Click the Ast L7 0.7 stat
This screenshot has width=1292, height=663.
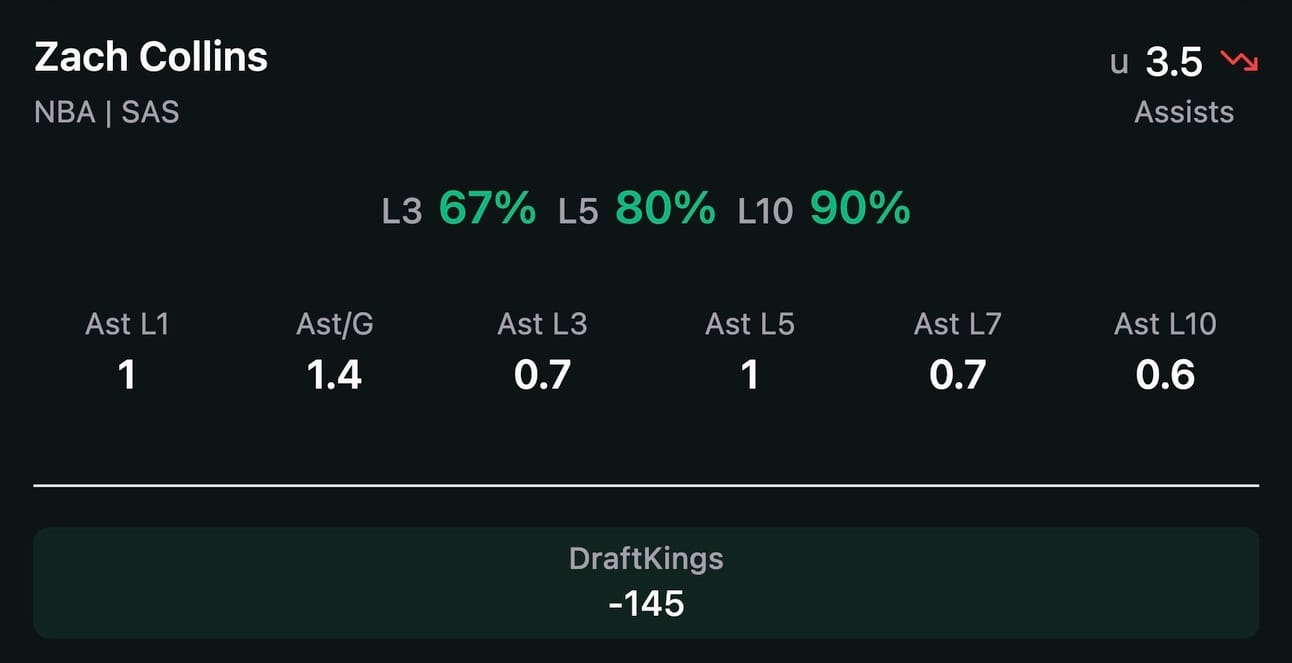[x=958, y=351]
